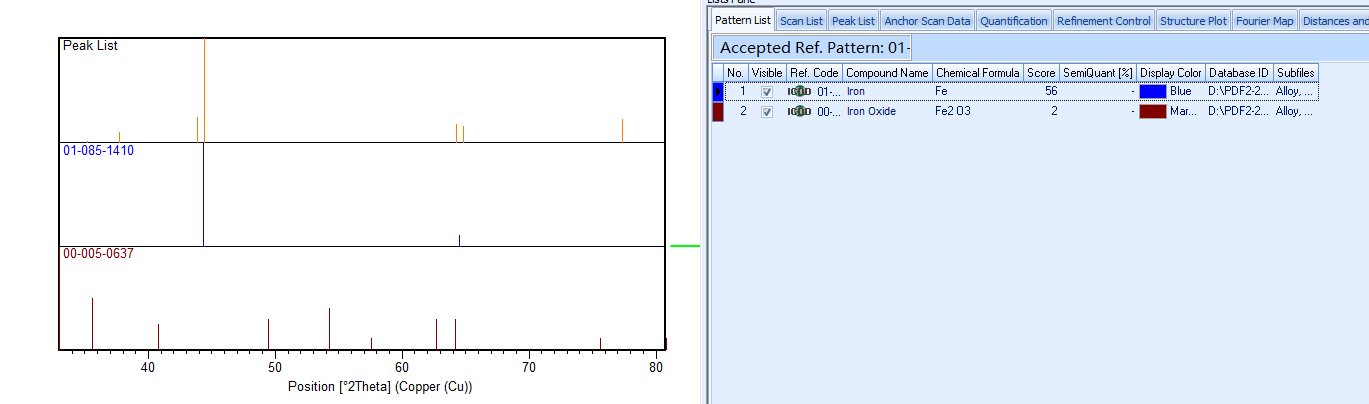Click the Visible column header
Image resolution: width=1369 pixels, height=404 pixels.
click(x=767, y=73)
